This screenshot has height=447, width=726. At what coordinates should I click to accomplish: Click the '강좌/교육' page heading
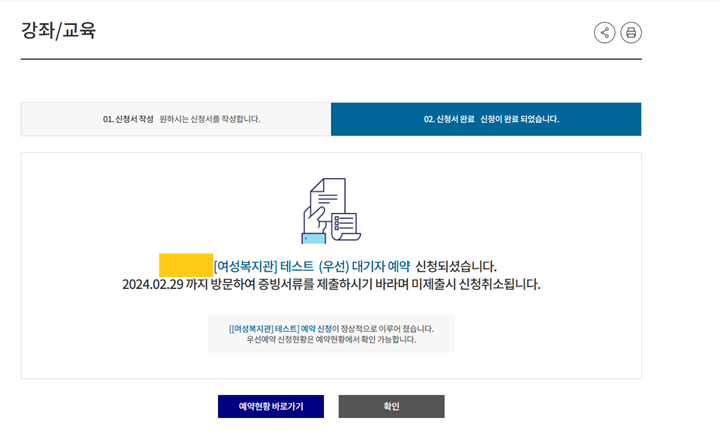click(x=59, y=31)
